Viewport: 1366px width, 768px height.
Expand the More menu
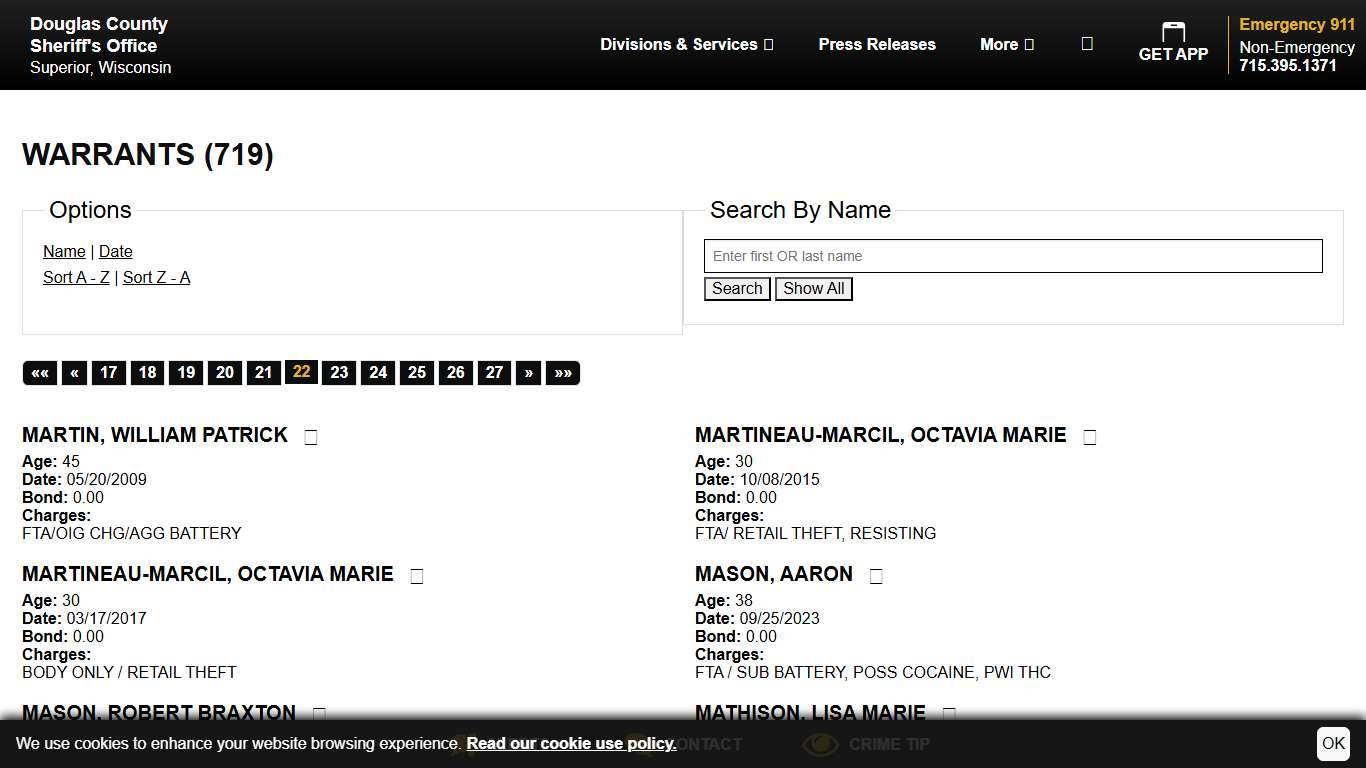coord(1006,44)
